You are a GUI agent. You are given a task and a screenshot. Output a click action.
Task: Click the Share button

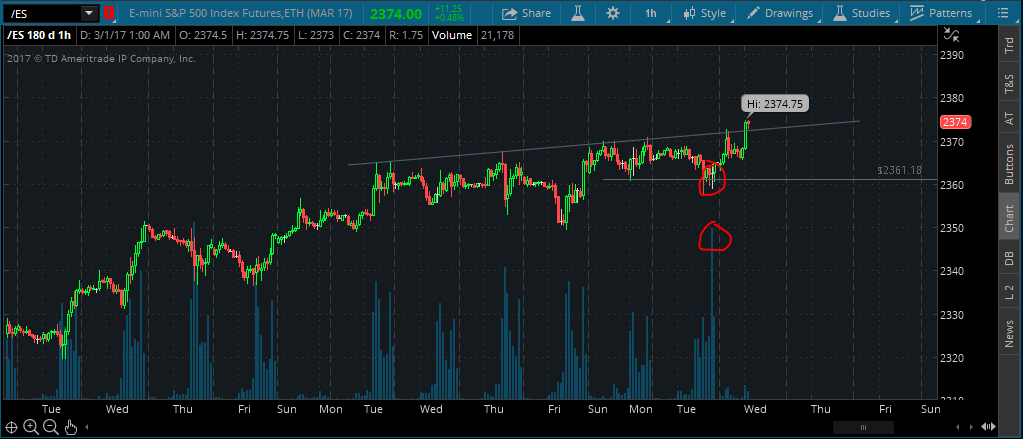coord(527,13)
